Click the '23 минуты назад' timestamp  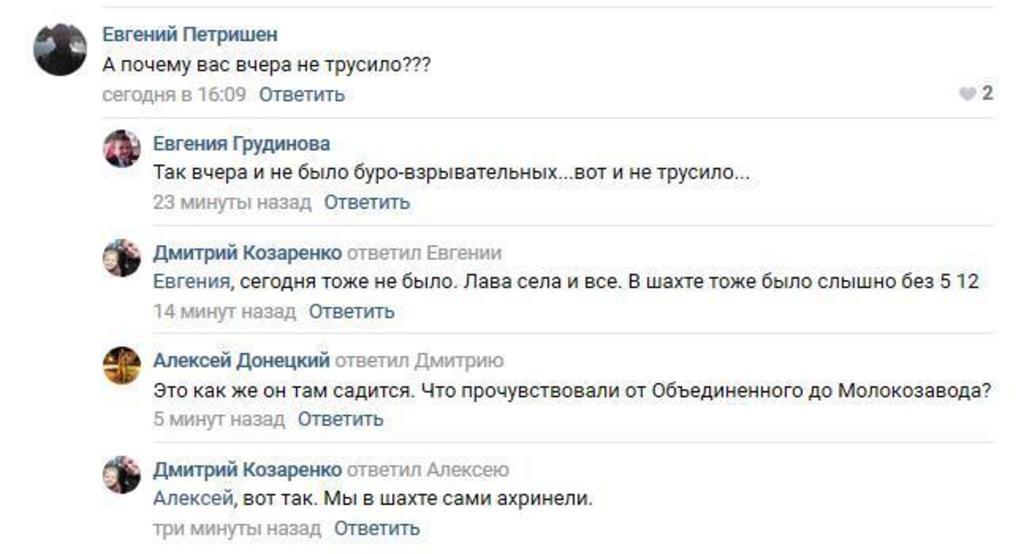pyautogui.click(x=232, y=203)
